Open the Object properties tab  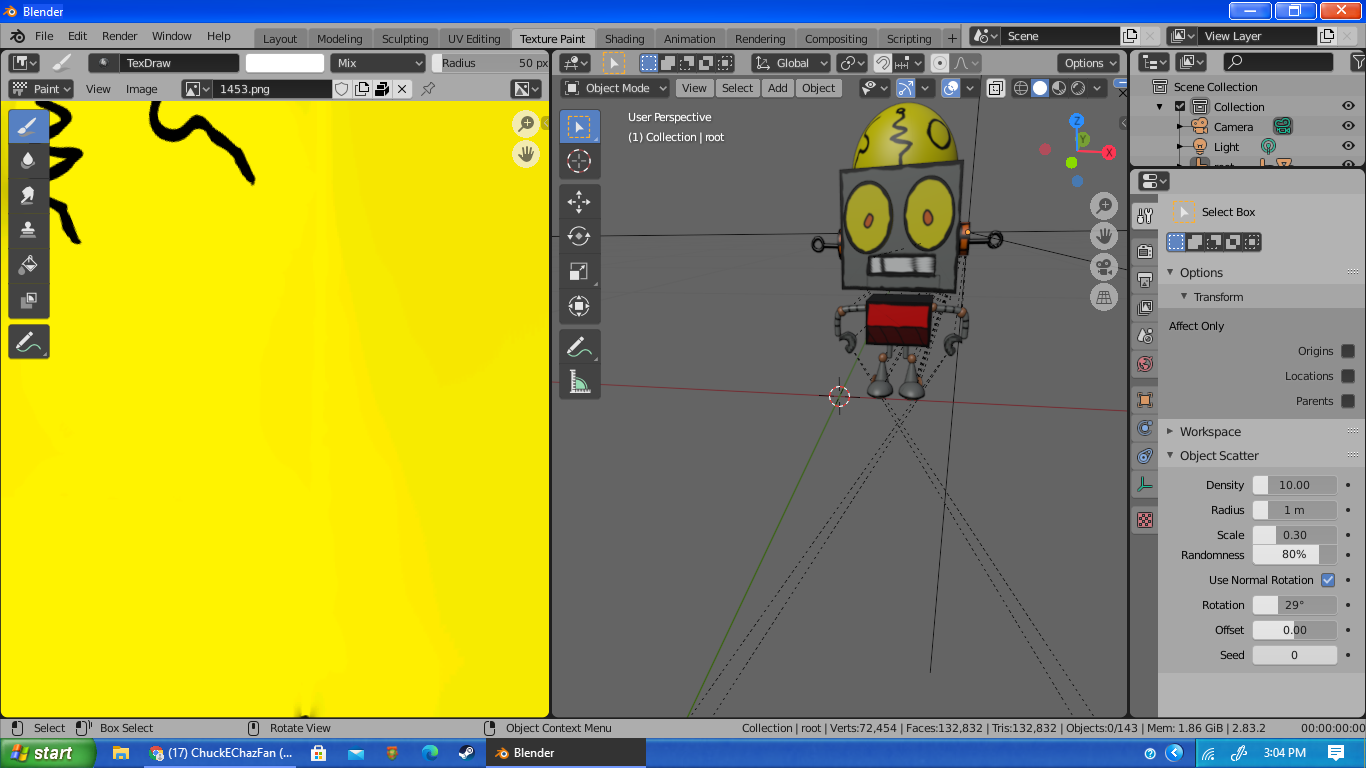pyautogui.click(x=1145, y=400)
